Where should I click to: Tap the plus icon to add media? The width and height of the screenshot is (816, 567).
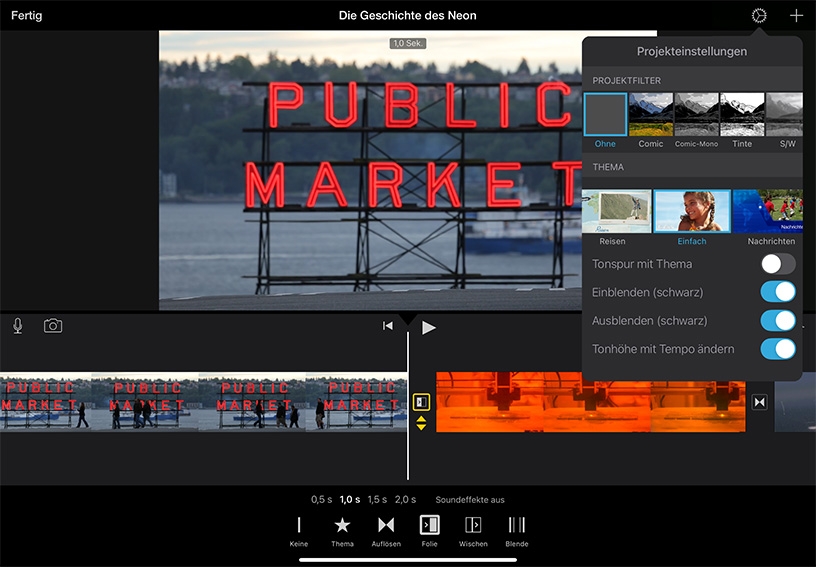pos(796,16)
